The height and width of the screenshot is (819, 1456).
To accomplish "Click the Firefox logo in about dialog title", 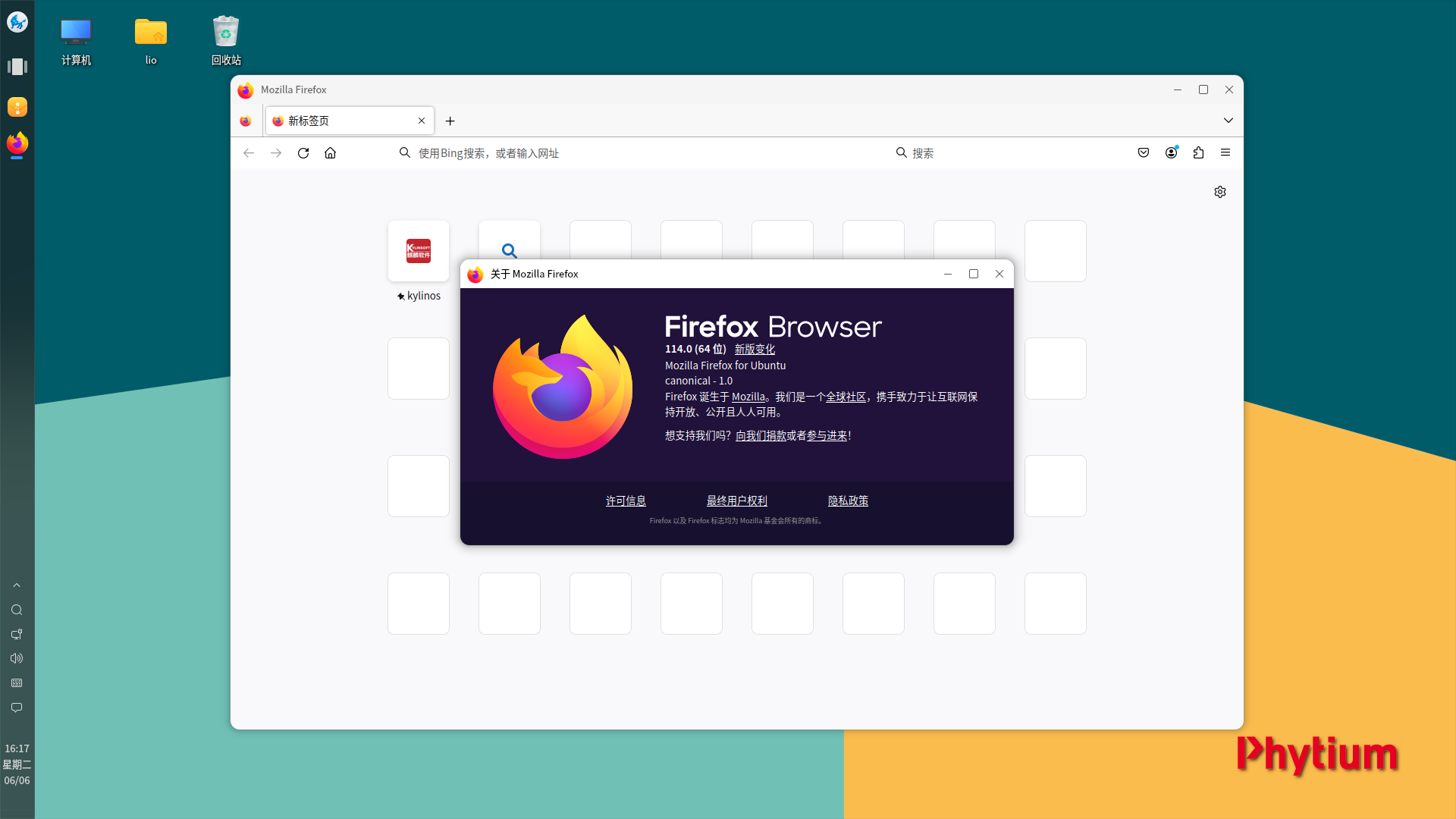I will point(475,275).
